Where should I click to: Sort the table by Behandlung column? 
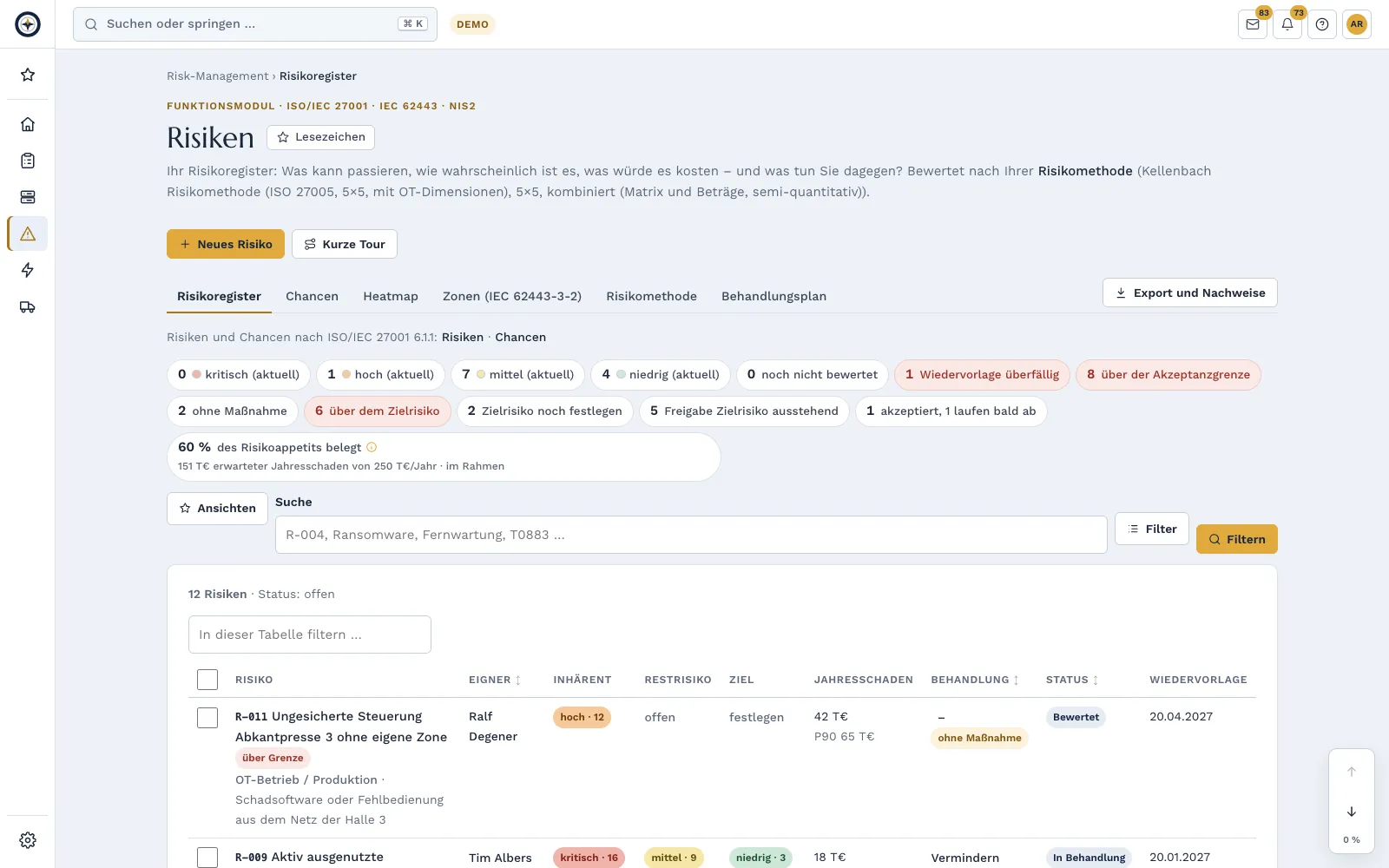point(975,680)
